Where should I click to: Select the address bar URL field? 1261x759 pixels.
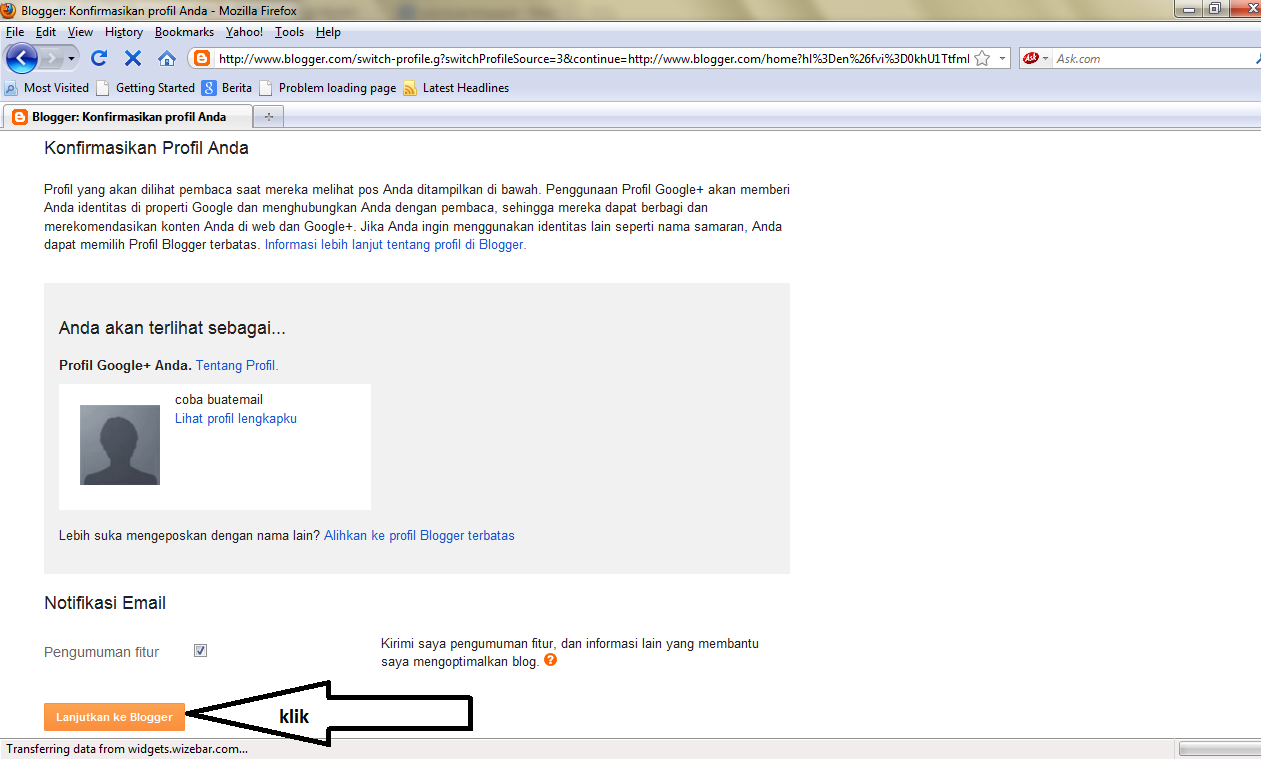[x=593, y=58]
